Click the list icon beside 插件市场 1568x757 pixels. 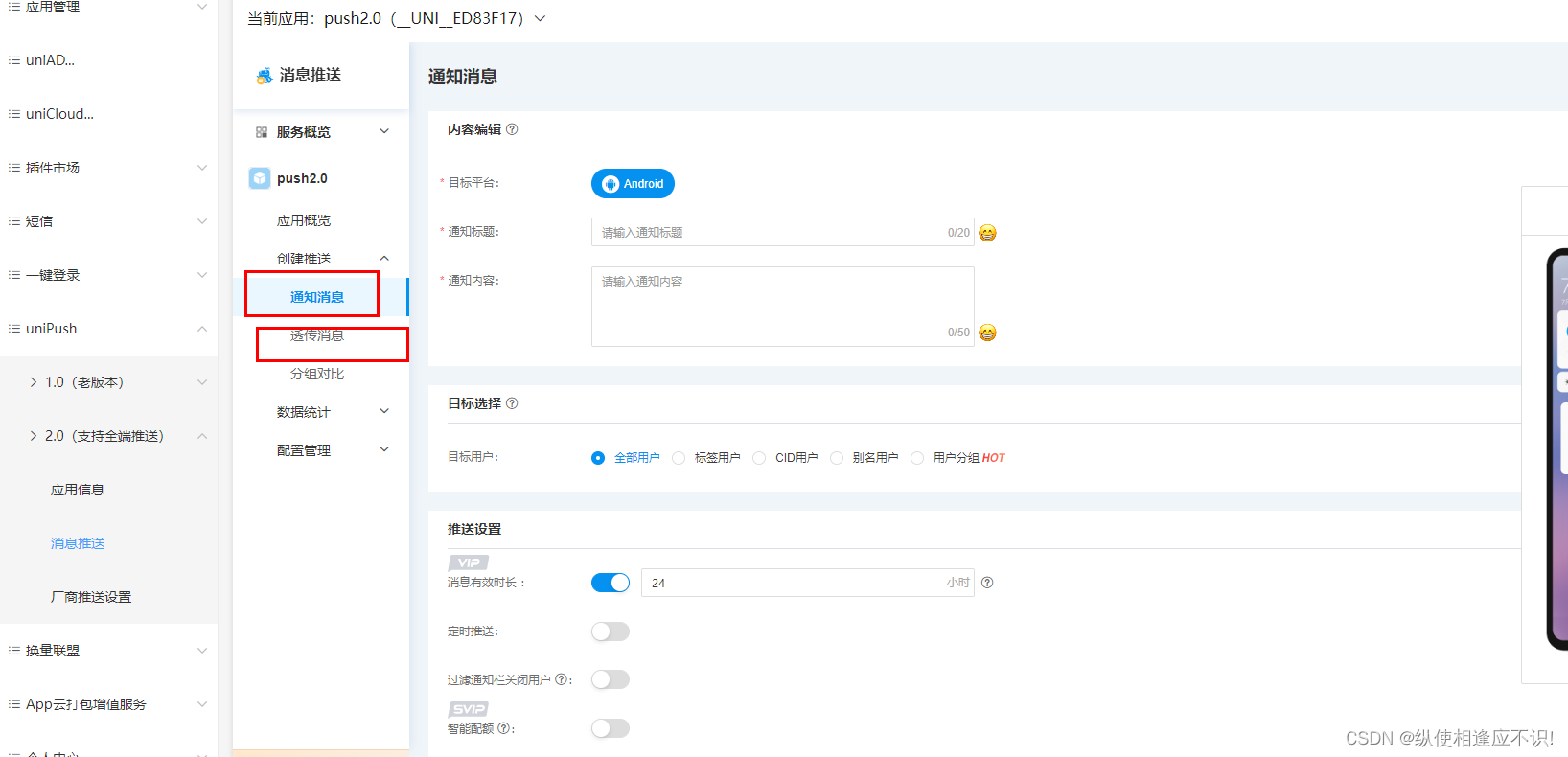13,168
